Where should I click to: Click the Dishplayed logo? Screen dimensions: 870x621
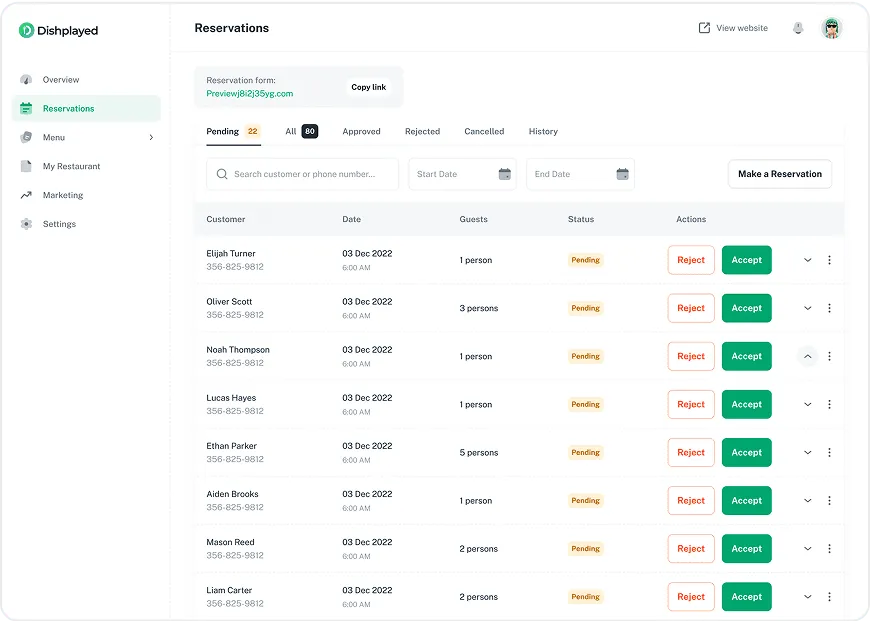[58, 31]
